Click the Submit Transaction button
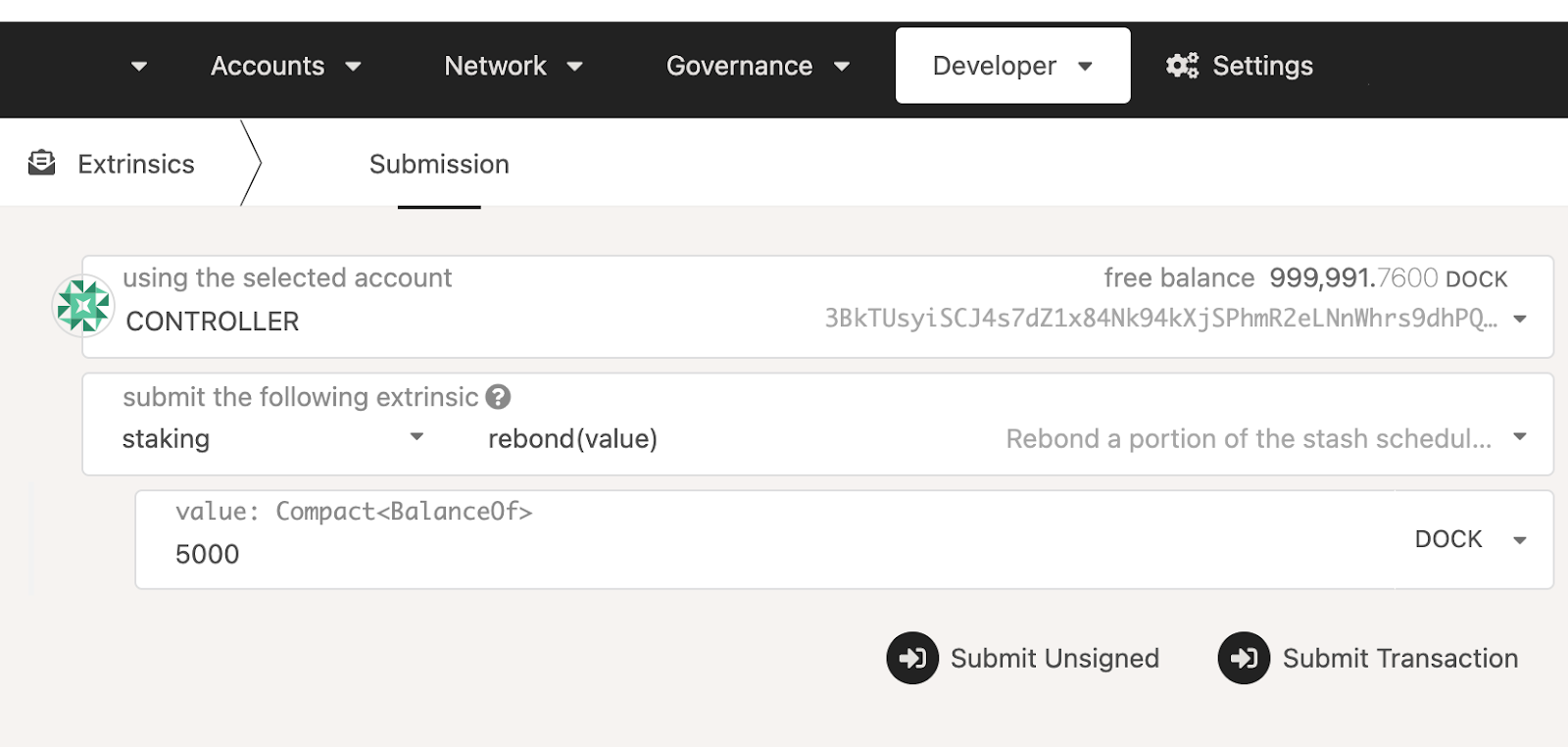The height and width of the screenshot is (747, 1568). click(x=1369, y=658)
